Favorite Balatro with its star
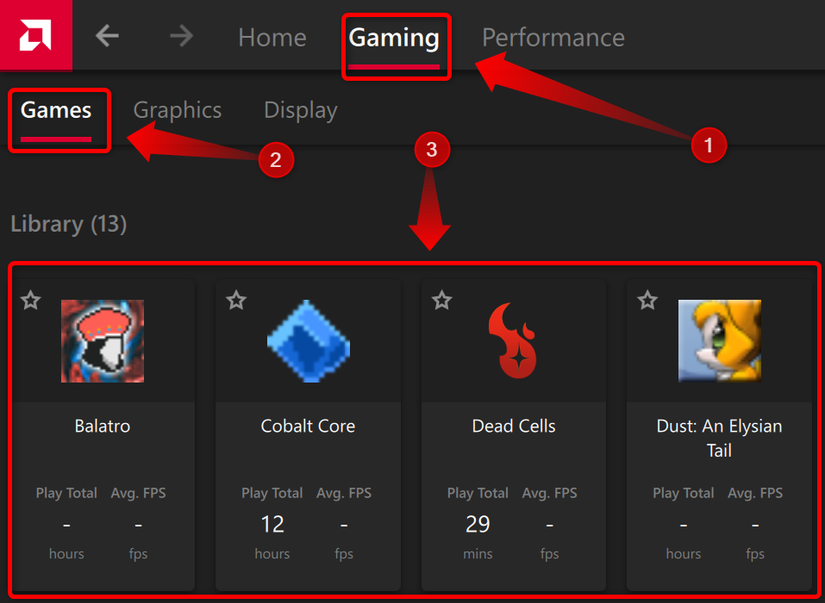This screenshot has width=825, height=603. click(x=31, y=300)
